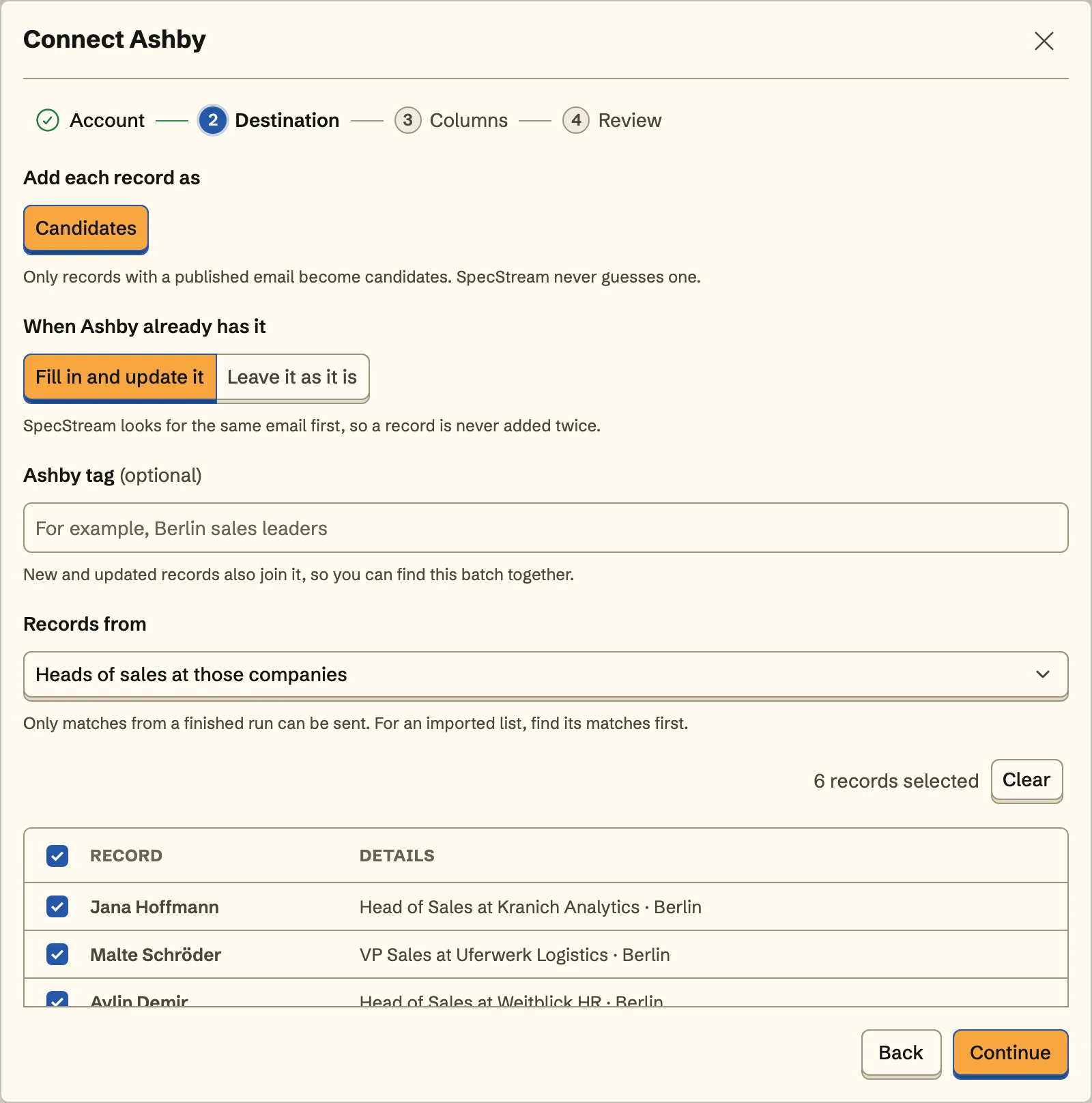This screenshot has height=1103, width=1092.
Task: Click "Head of Sales at Kranich Analytics · Berlin"
Action: point(530,907)
